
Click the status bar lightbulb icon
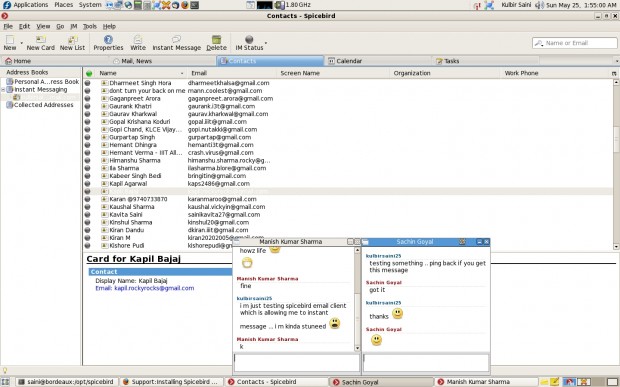click(5, 371)
